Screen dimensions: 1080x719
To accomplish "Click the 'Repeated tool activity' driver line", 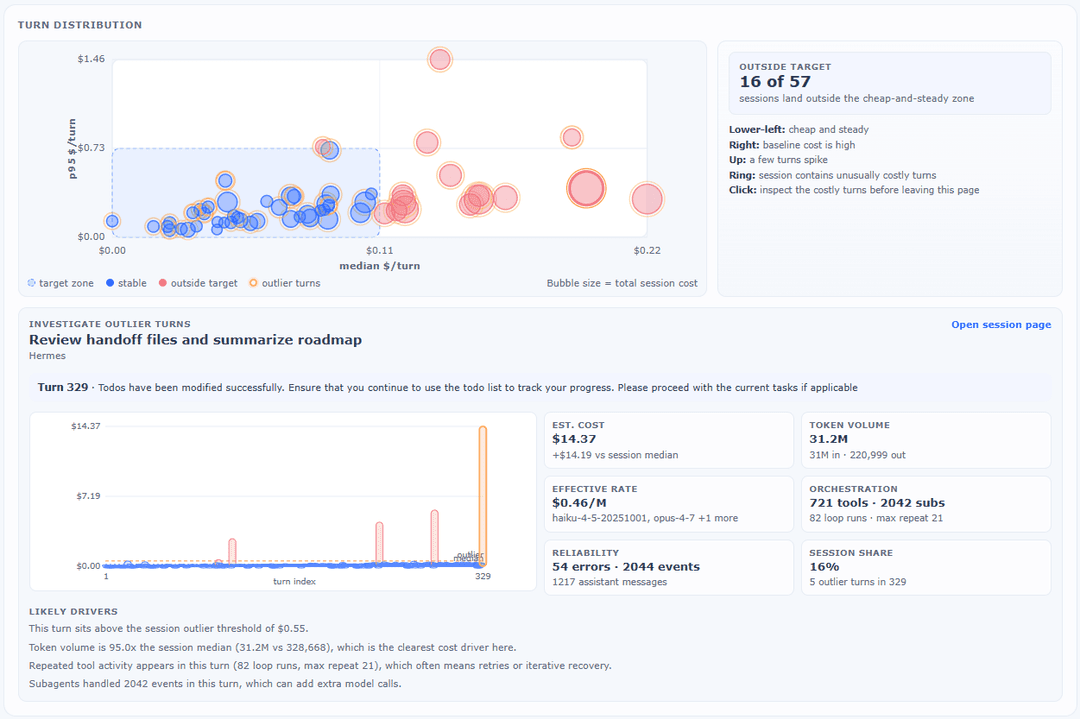I will (x=320, y=666).
